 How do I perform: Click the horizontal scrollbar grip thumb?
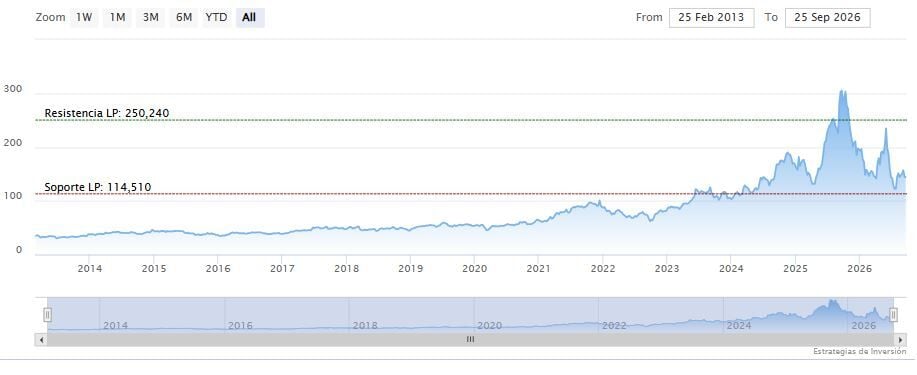[x=470, y=339]
